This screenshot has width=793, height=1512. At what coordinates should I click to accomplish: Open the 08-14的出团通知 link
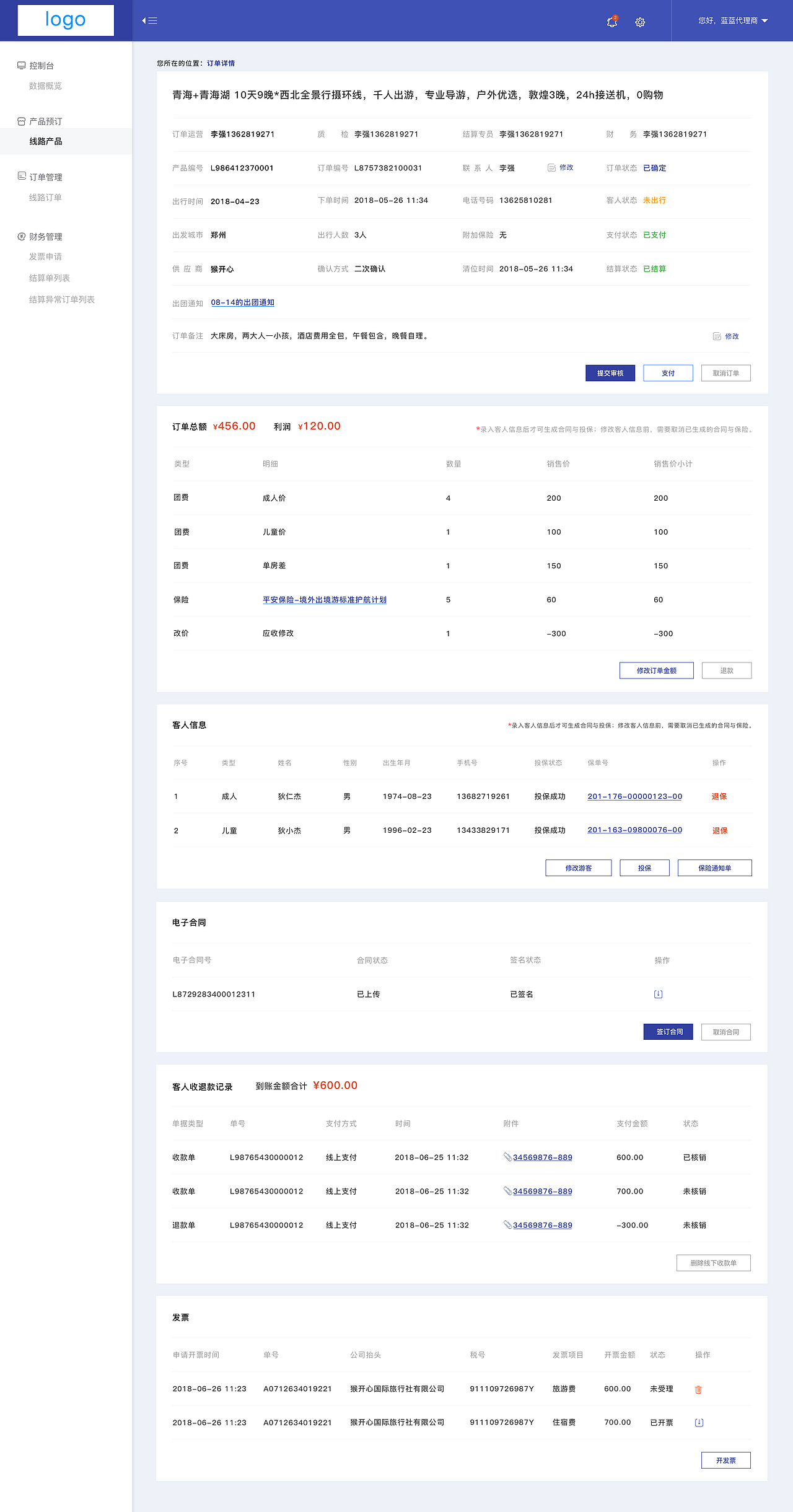tap(243, 302)
